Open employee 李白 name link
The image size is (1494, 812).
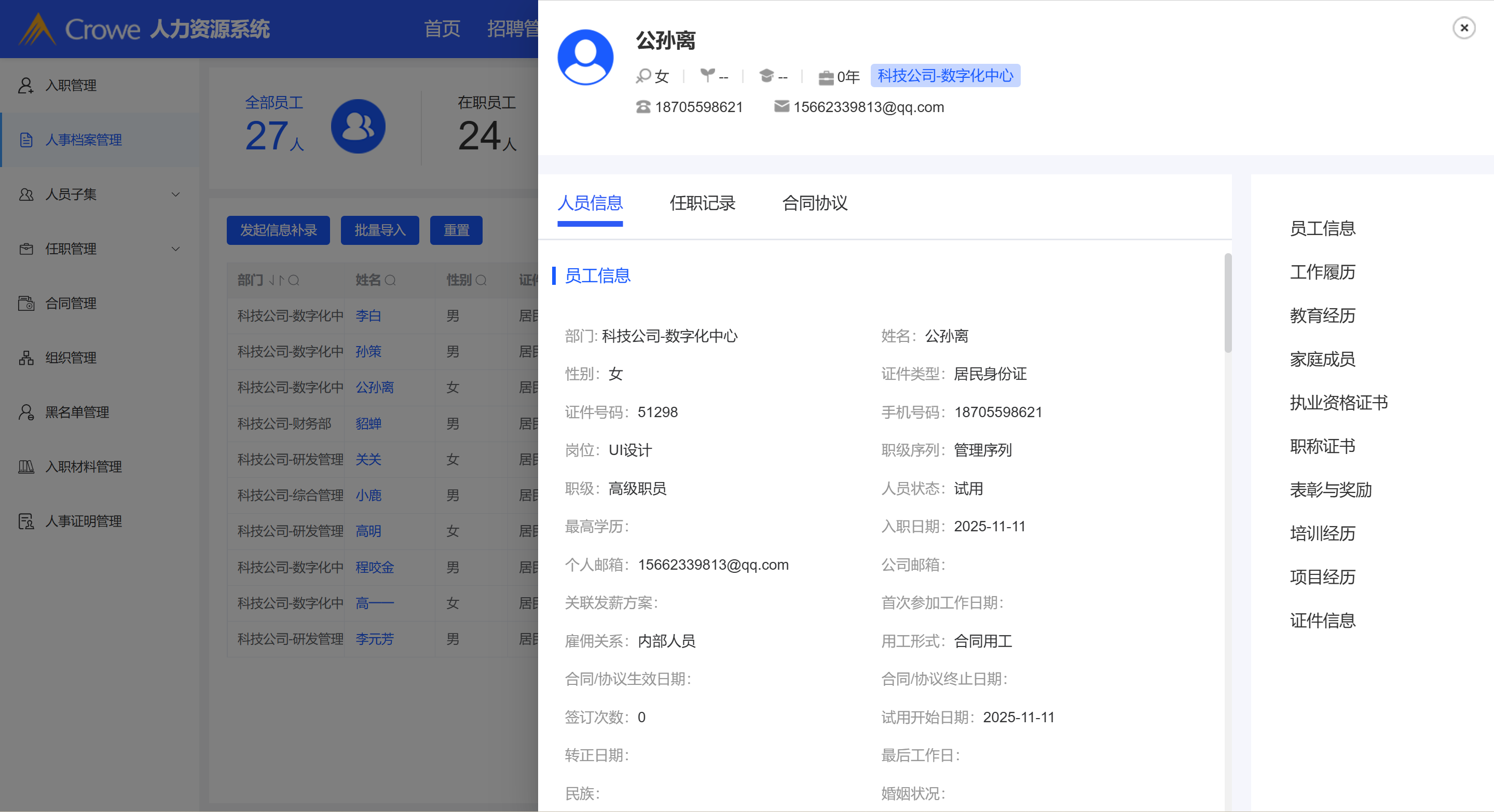368,316
